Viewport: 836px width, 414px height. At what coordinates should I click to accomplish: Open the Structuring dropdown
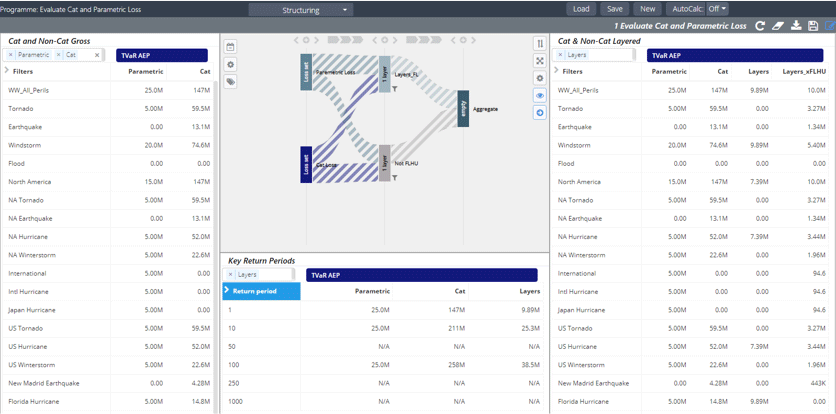(301, 10)
